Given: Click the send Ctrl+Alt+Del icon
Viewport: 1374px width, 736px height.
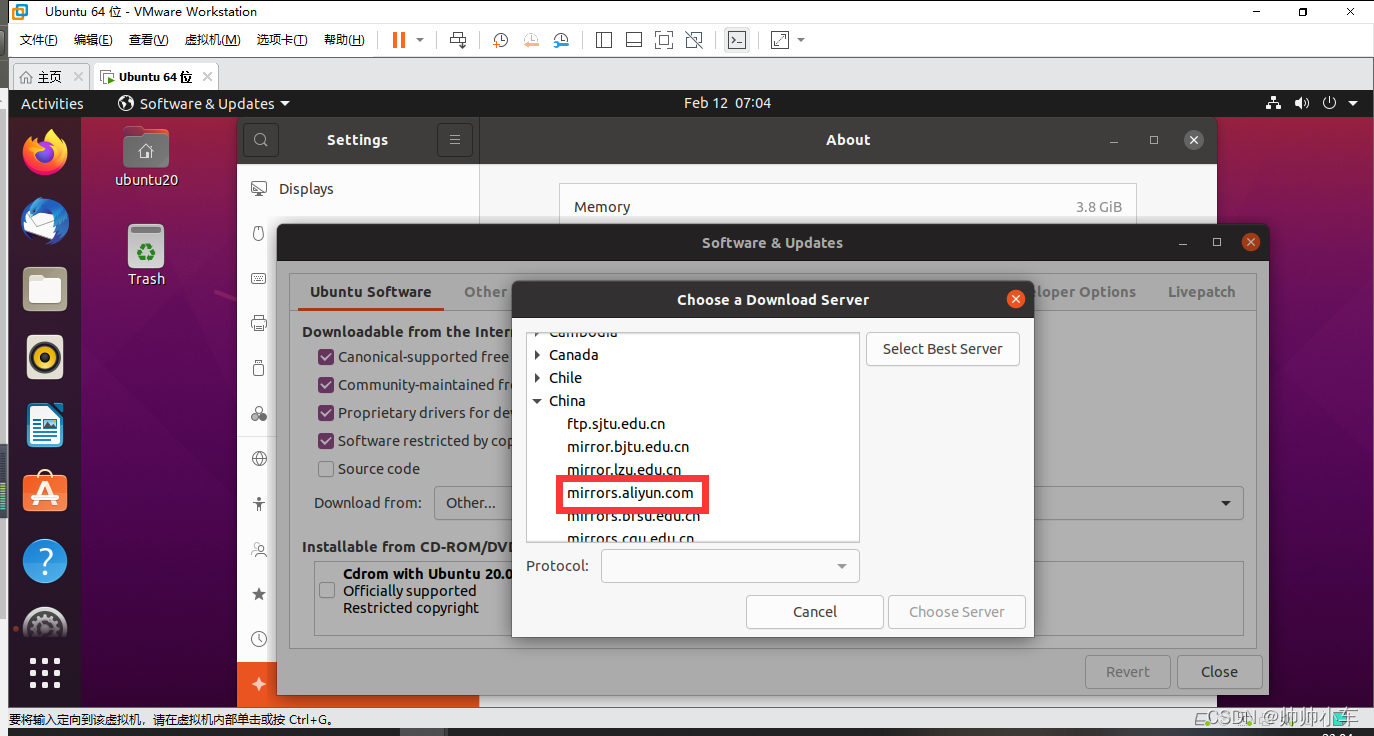Looking at the screenshot, I should [x=458, y=40].
